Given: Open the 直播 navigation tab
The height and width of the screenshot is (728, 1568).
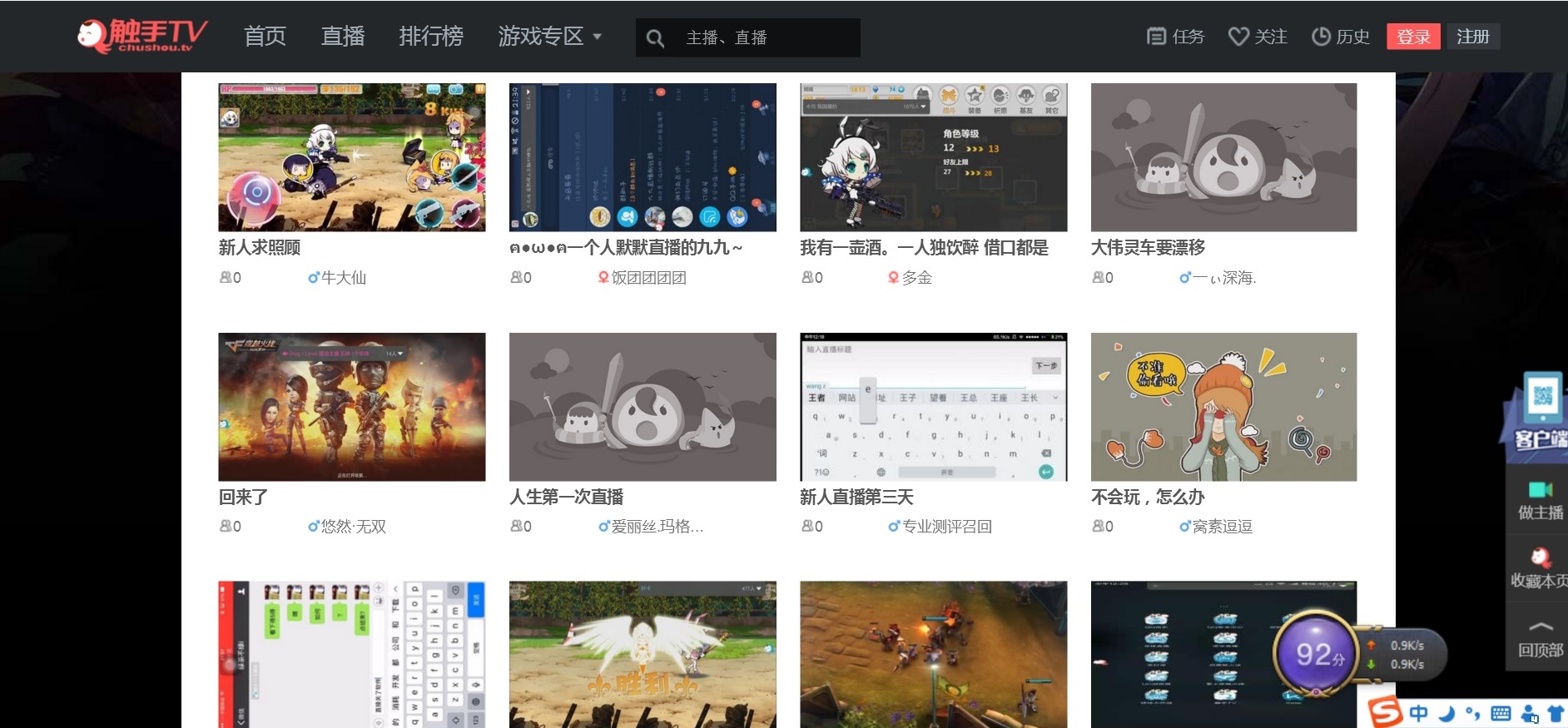Looking at the screenshot, I should coord(343,37).
